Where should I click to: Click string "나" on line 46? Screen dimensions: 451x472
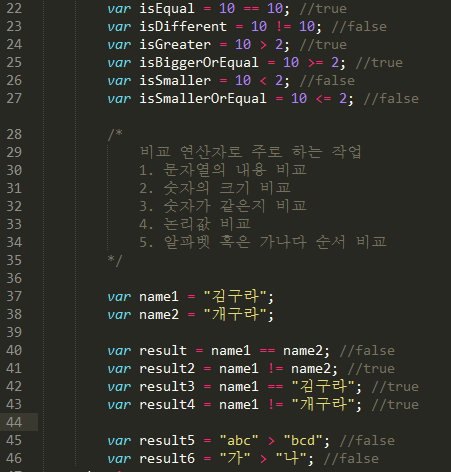pos(291,458)
